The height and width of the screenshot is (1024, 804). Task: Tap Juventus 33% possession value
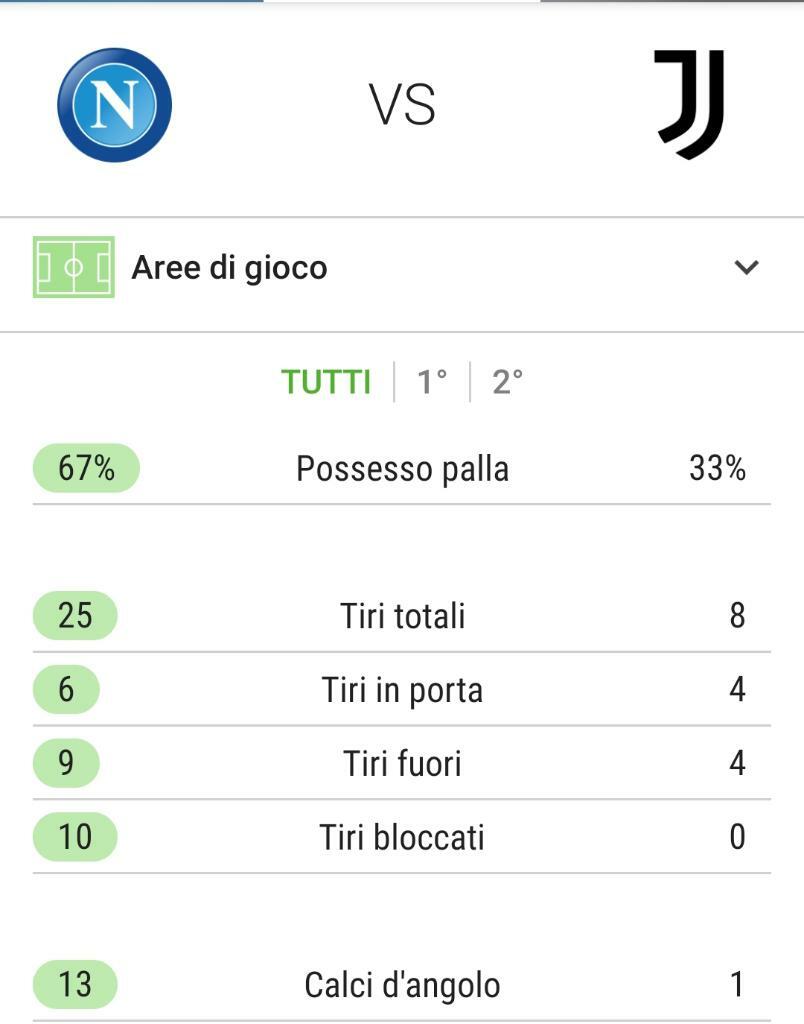[x=717, y=468]
